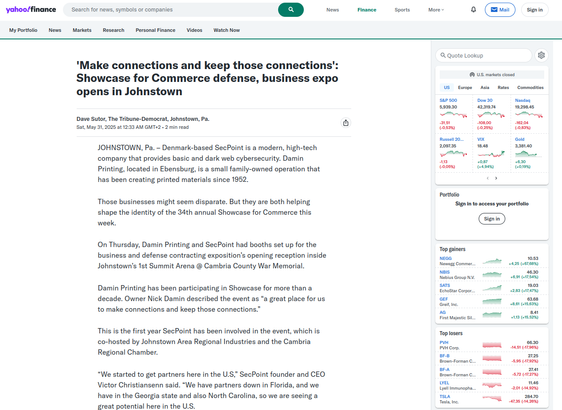Open the Personal Finance menu
Screen dimensions: 562x410
coord(156,30)
